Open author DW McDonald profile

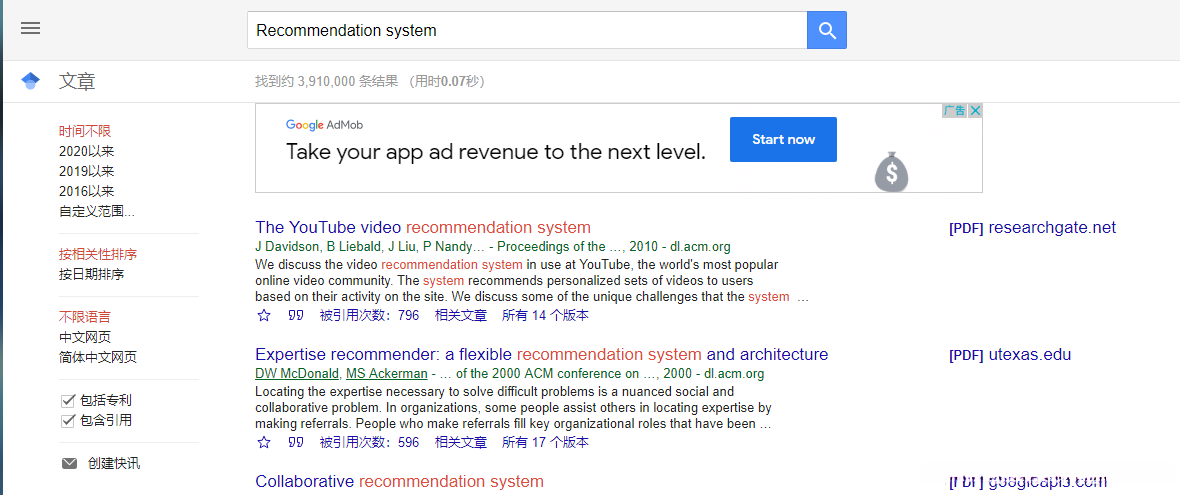click(298, 374)
